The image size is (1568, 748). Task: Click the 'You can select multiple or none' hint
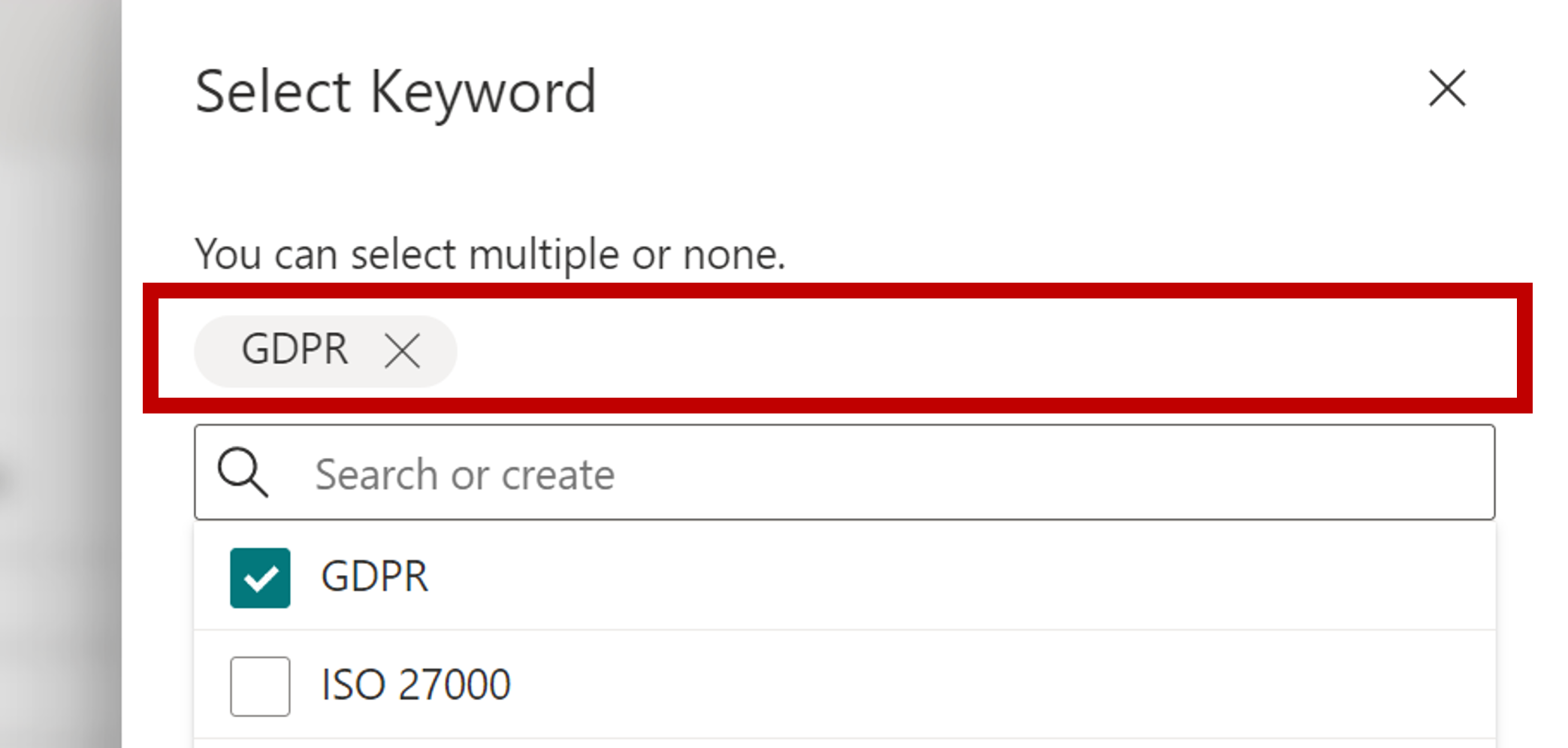tap(490, 254)
